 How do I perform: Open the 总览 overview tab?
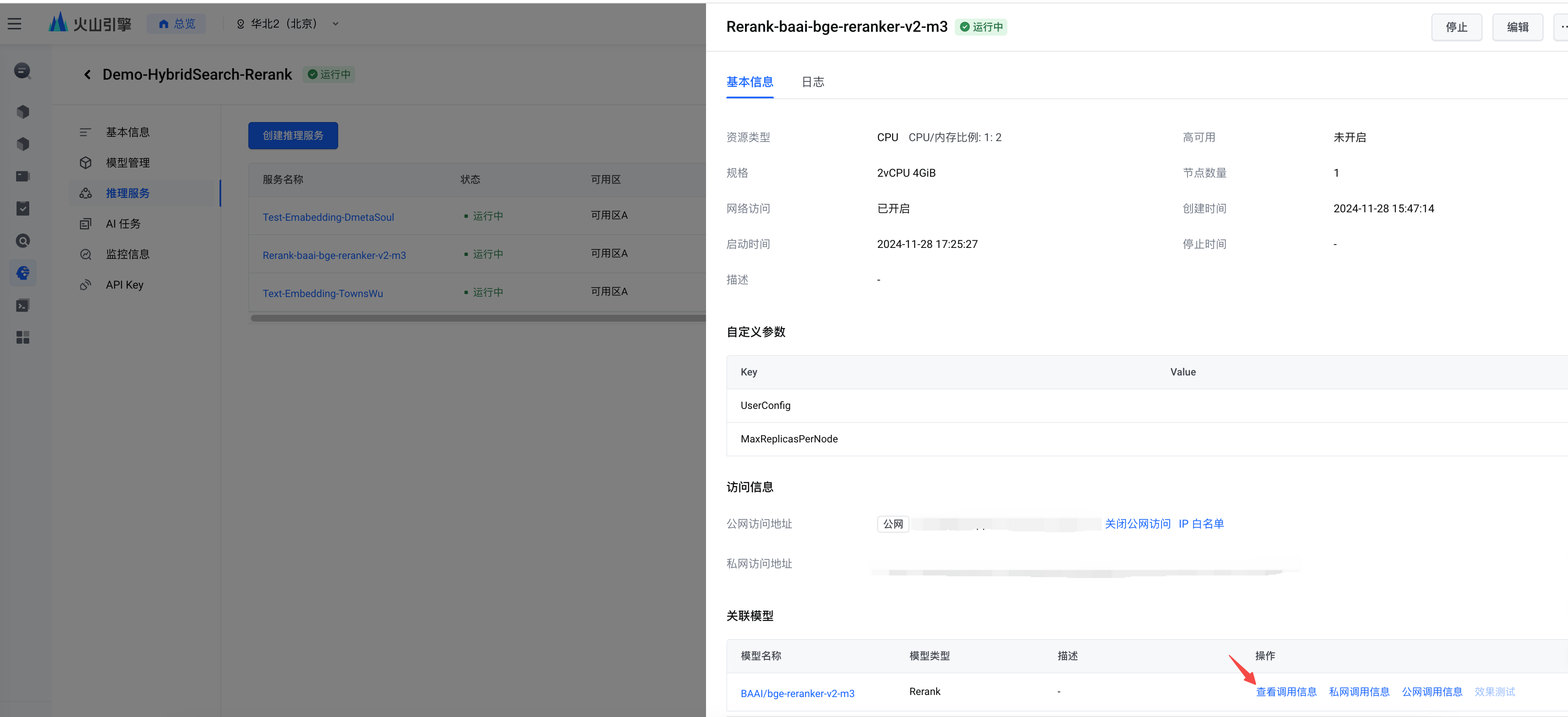point(177,24)
